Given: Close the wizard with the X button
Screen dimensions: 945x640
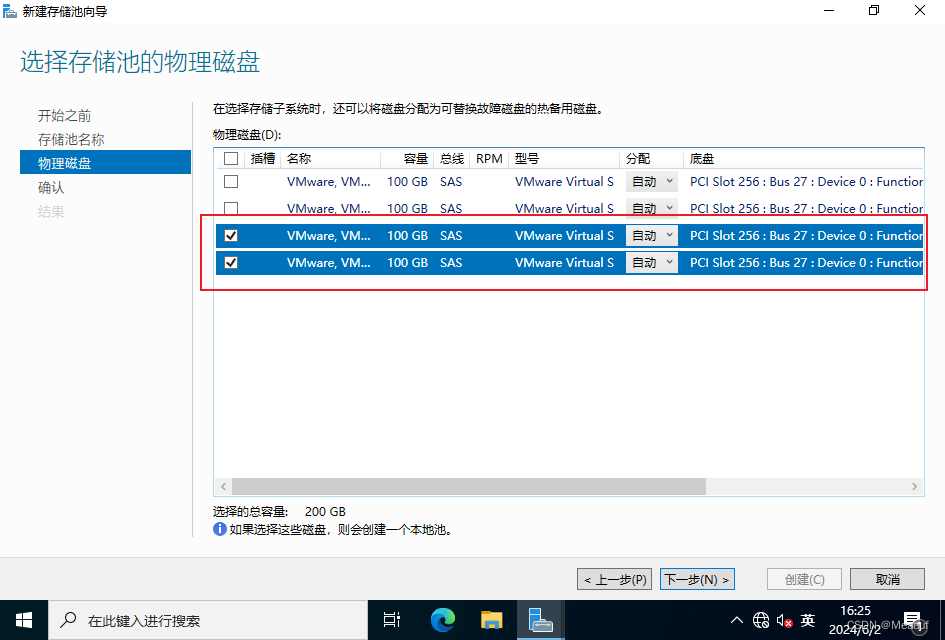Looking at the screenshot, I should click(920, 11).
